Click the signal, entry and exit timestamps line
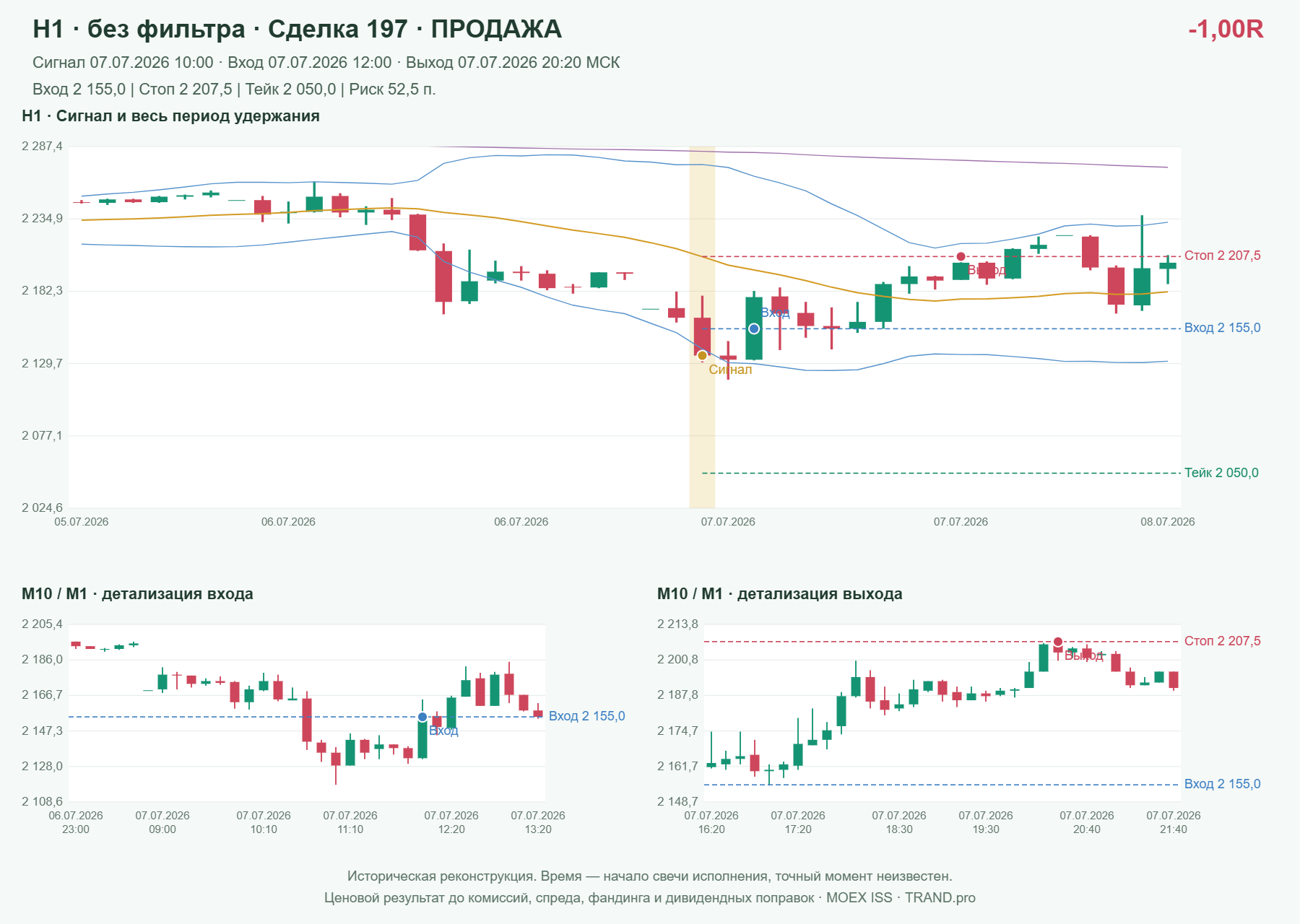Image resolution: width=1300 pixels, height=924 pixels. click(326, 63)
